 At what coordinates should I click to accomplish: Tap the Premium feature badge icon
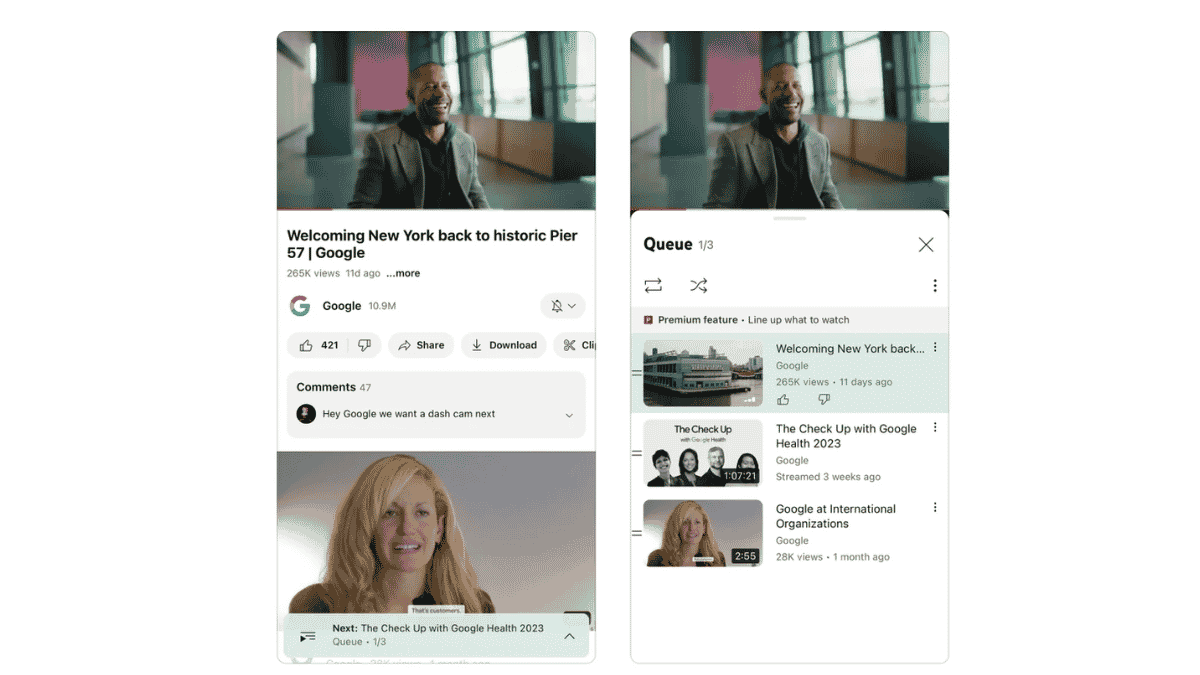[648, 320]
